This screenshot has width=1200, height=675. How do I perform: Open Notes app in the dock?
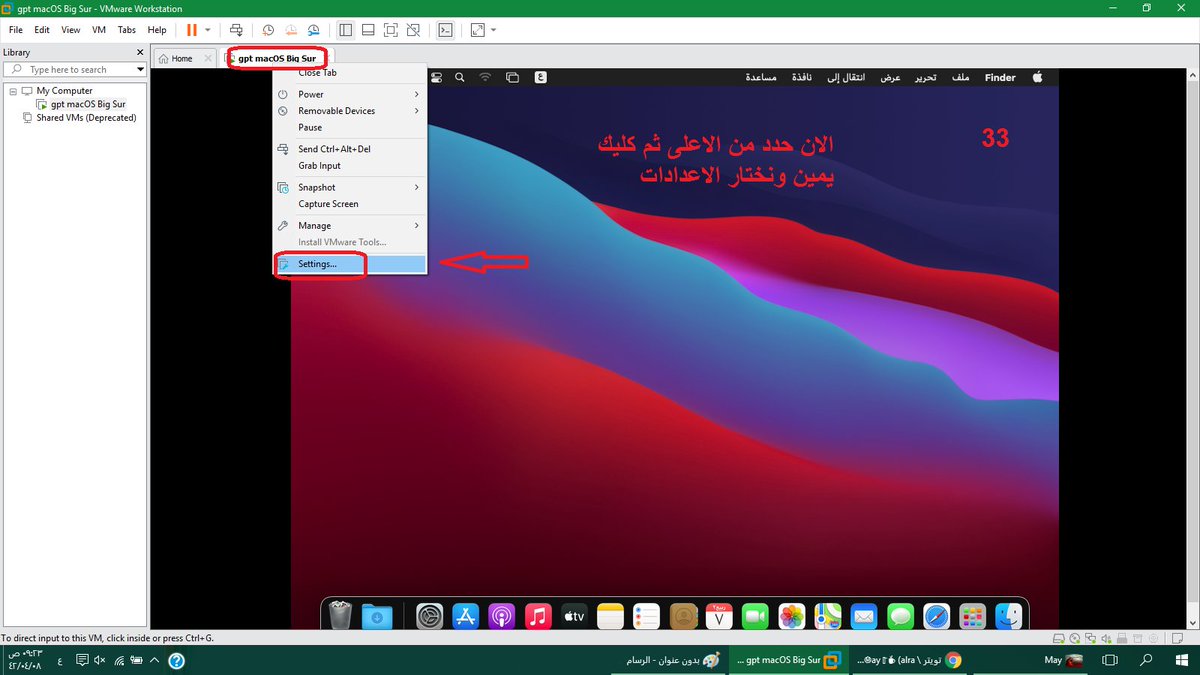[610, 616]
